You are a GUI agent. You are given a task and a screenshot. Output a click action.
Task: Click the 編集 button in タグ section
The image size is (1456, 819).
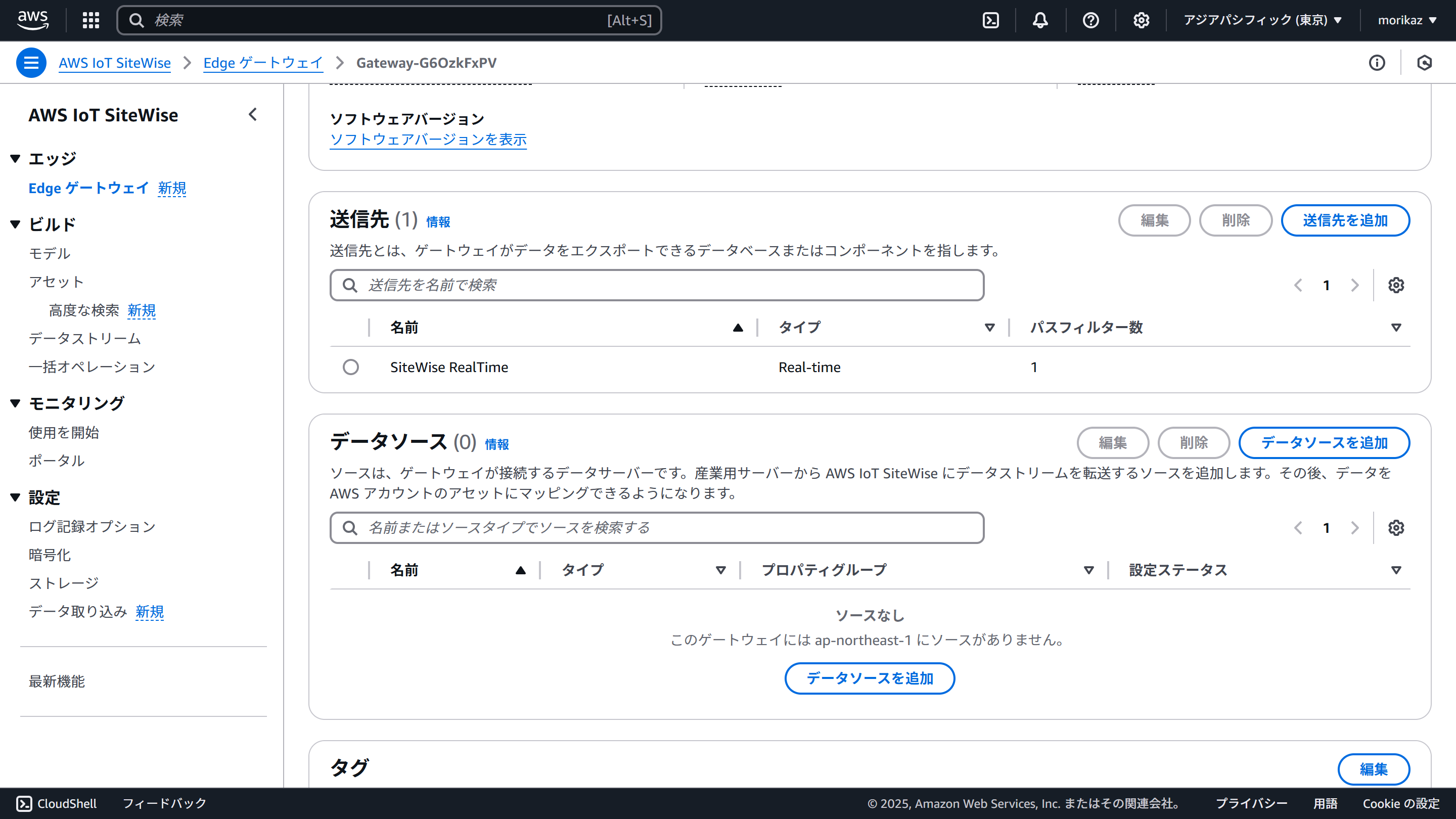tap(1374, 769)
